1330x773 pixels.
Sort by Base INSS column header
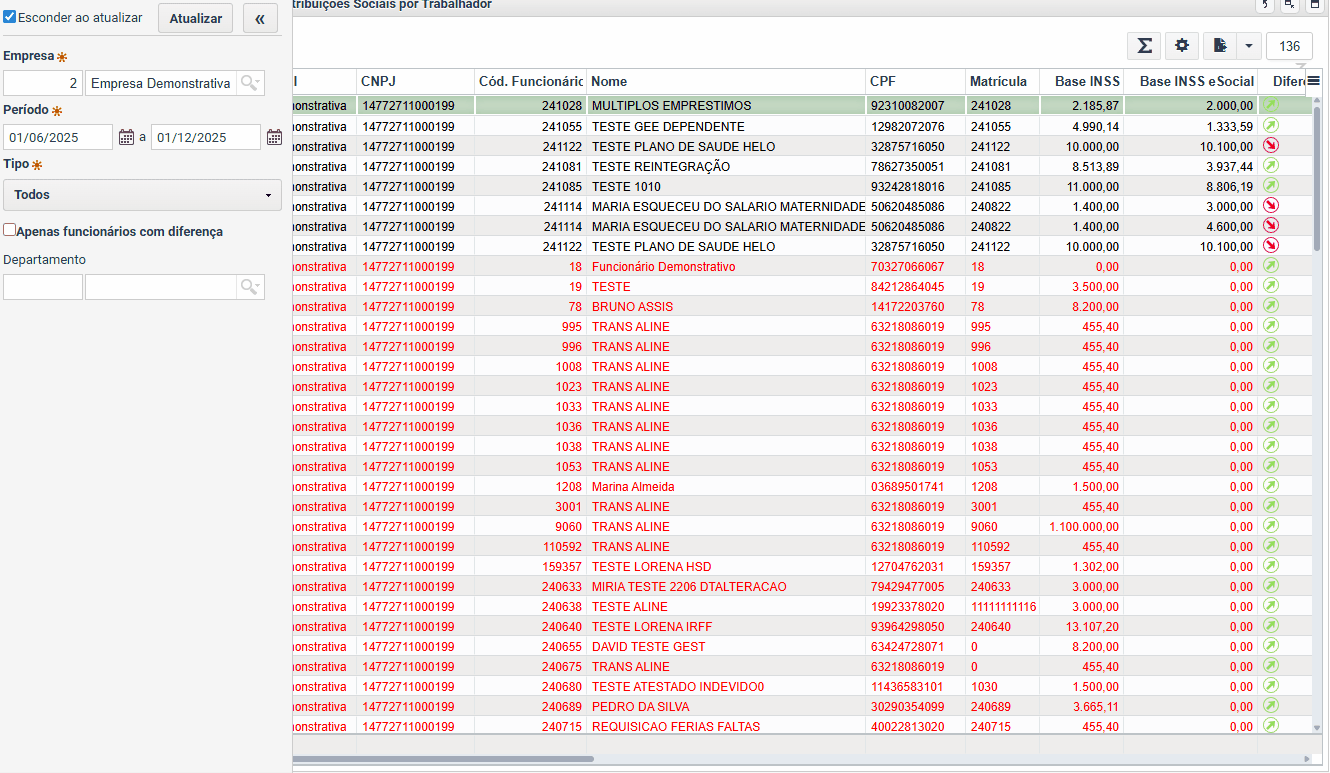coord(1082,81)
